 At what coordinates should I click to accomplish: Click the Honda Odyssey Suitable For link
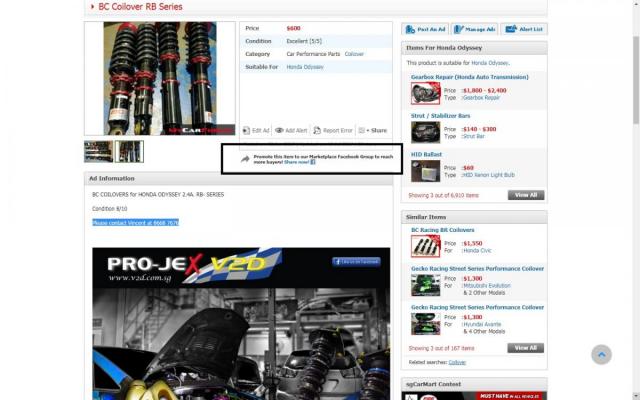pyautogui.click(x=305, y=67)
